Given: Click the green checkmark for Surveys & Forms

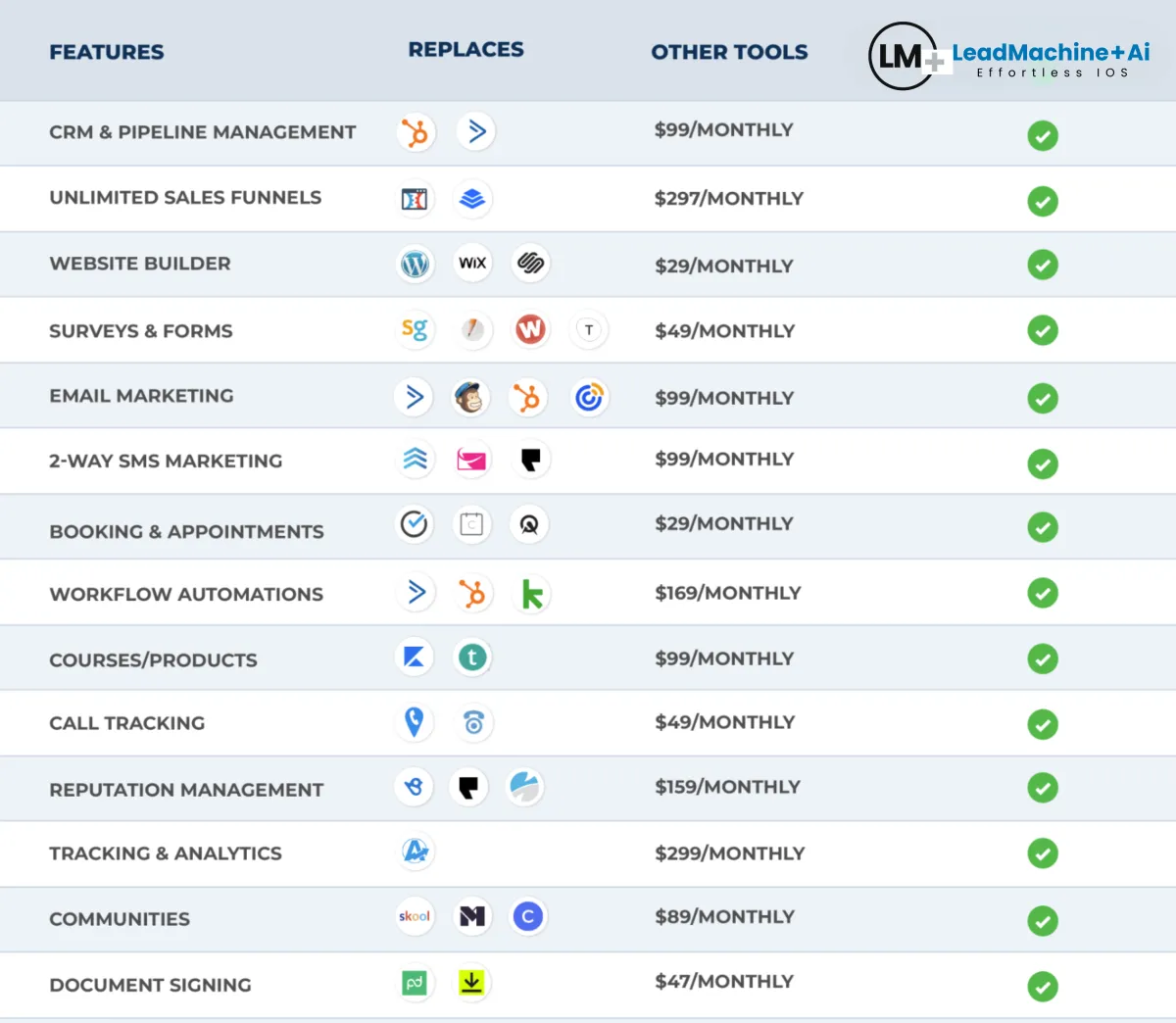Looking at the screenshot, I should (x=1043, y=330).
